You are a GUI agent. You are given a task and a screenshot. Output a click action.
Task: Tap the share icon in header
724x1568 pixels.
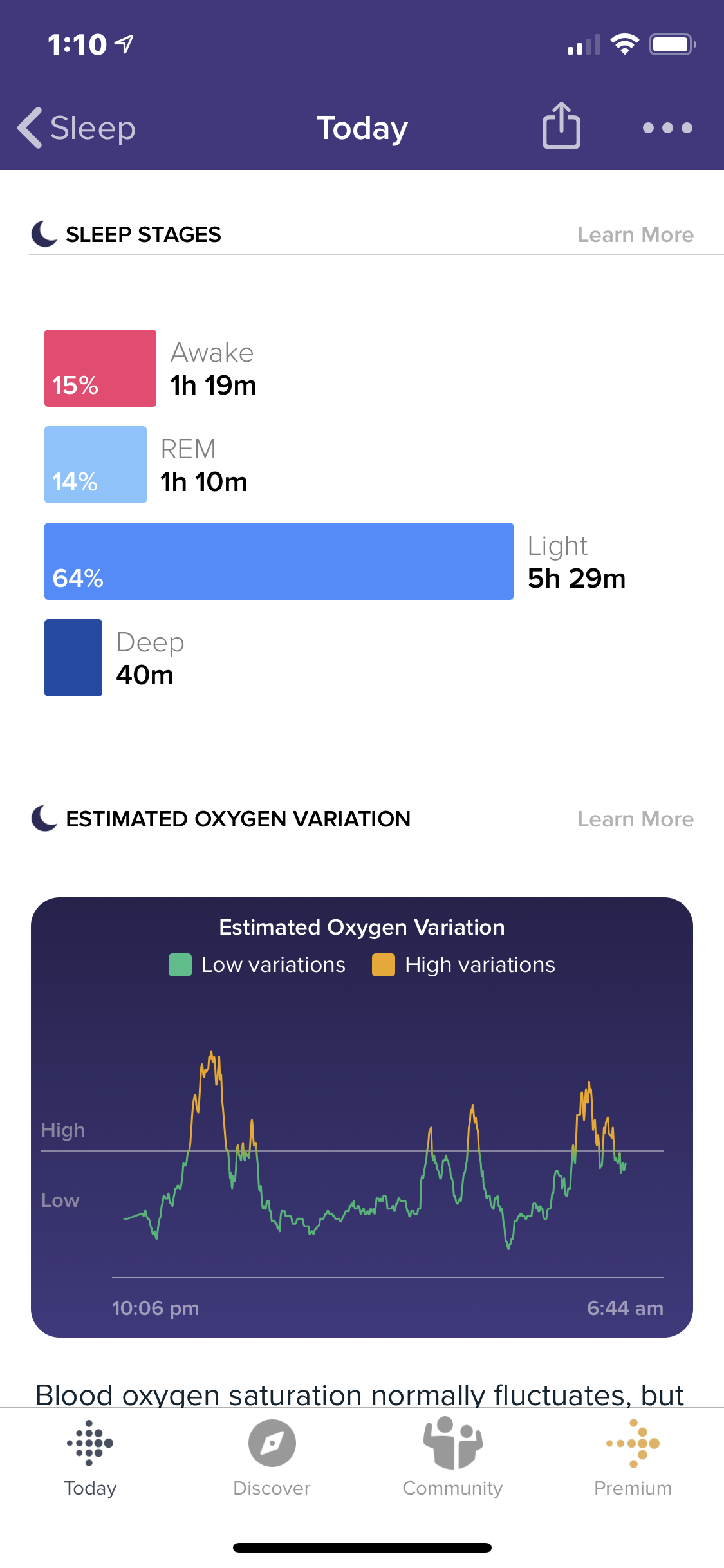tap(561, 126)
